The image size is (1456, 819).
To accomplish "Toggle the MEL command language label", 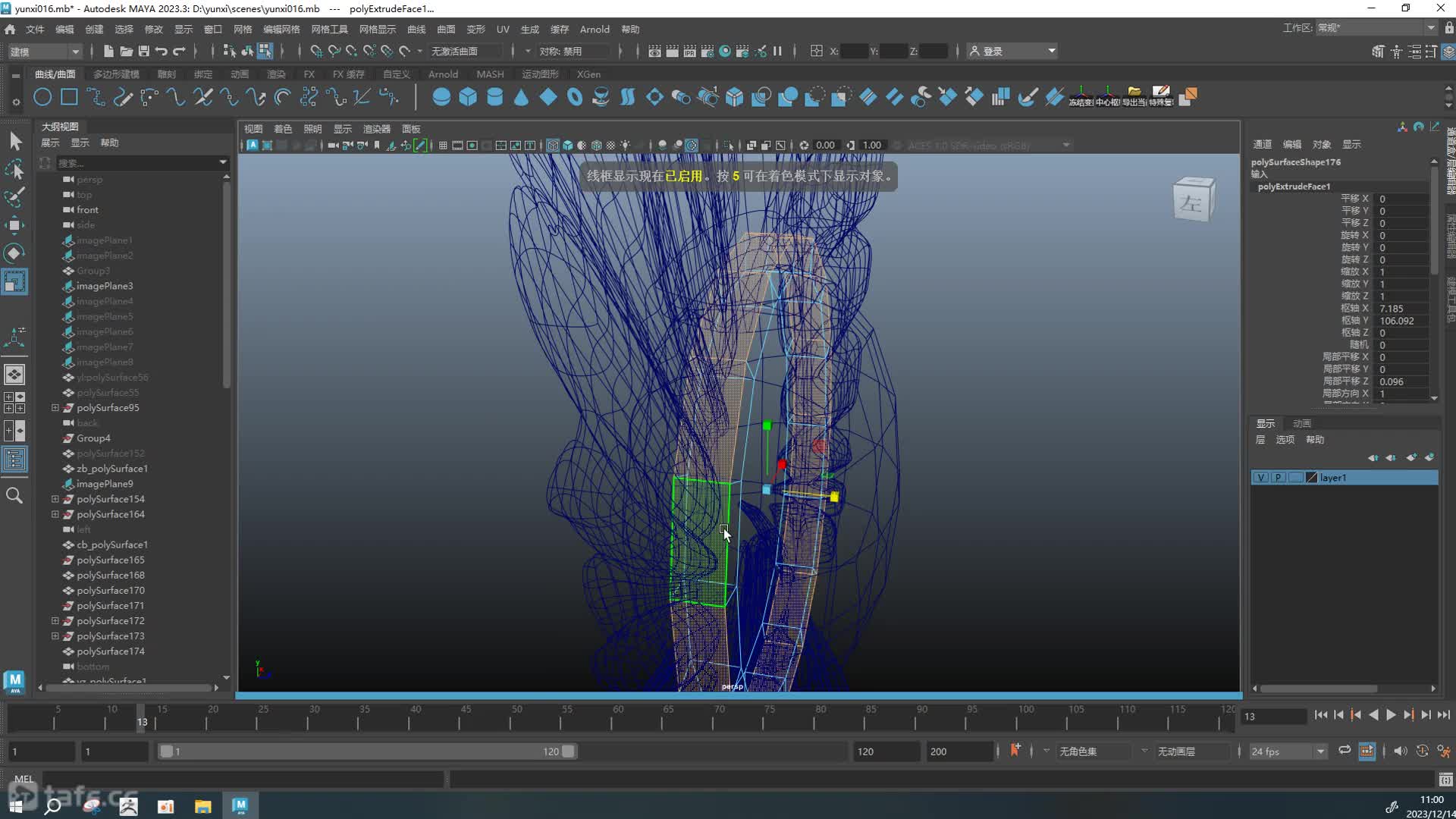I will click(24, 779).
